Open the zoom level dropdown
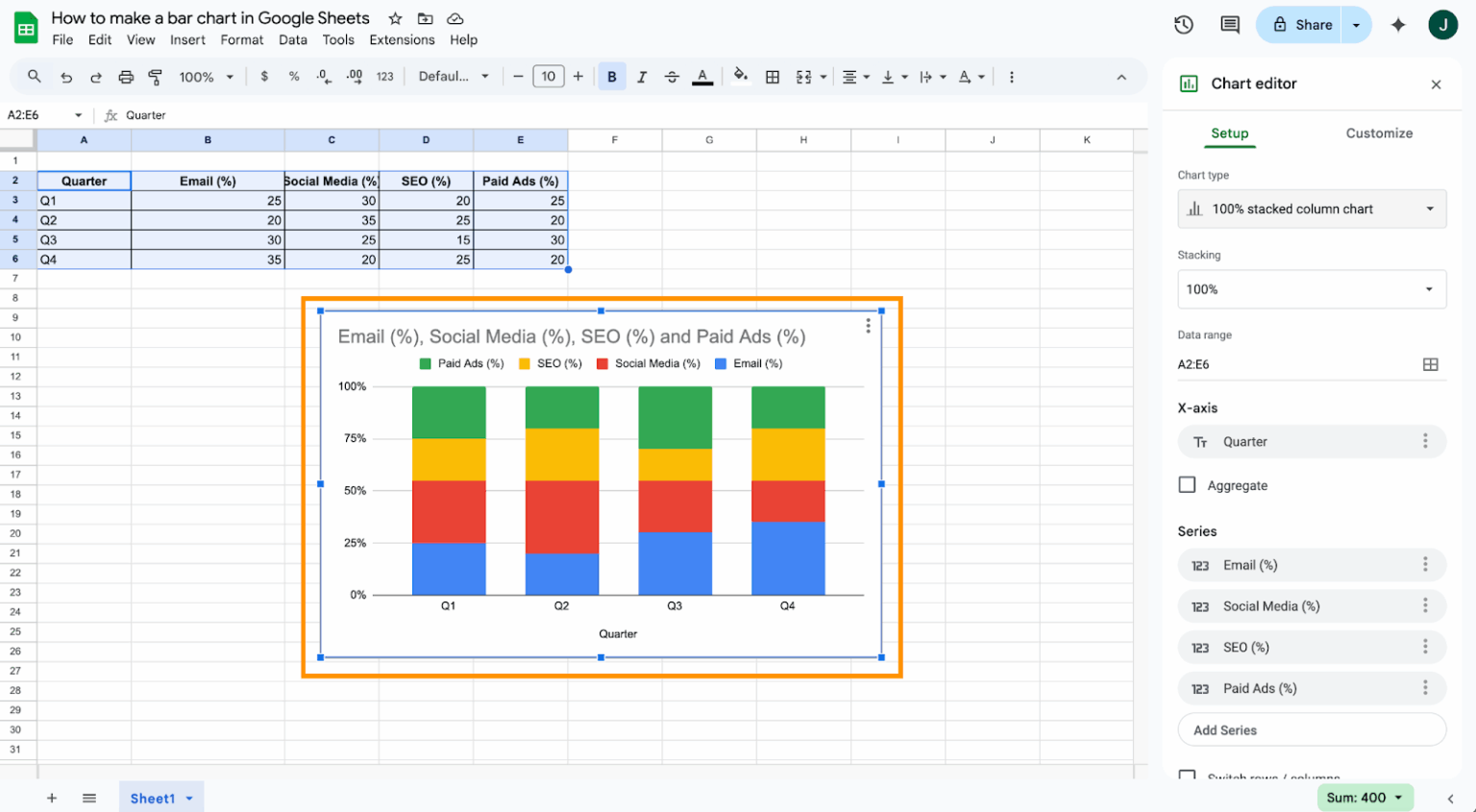The image size is (1476, 812). (205, 76)
